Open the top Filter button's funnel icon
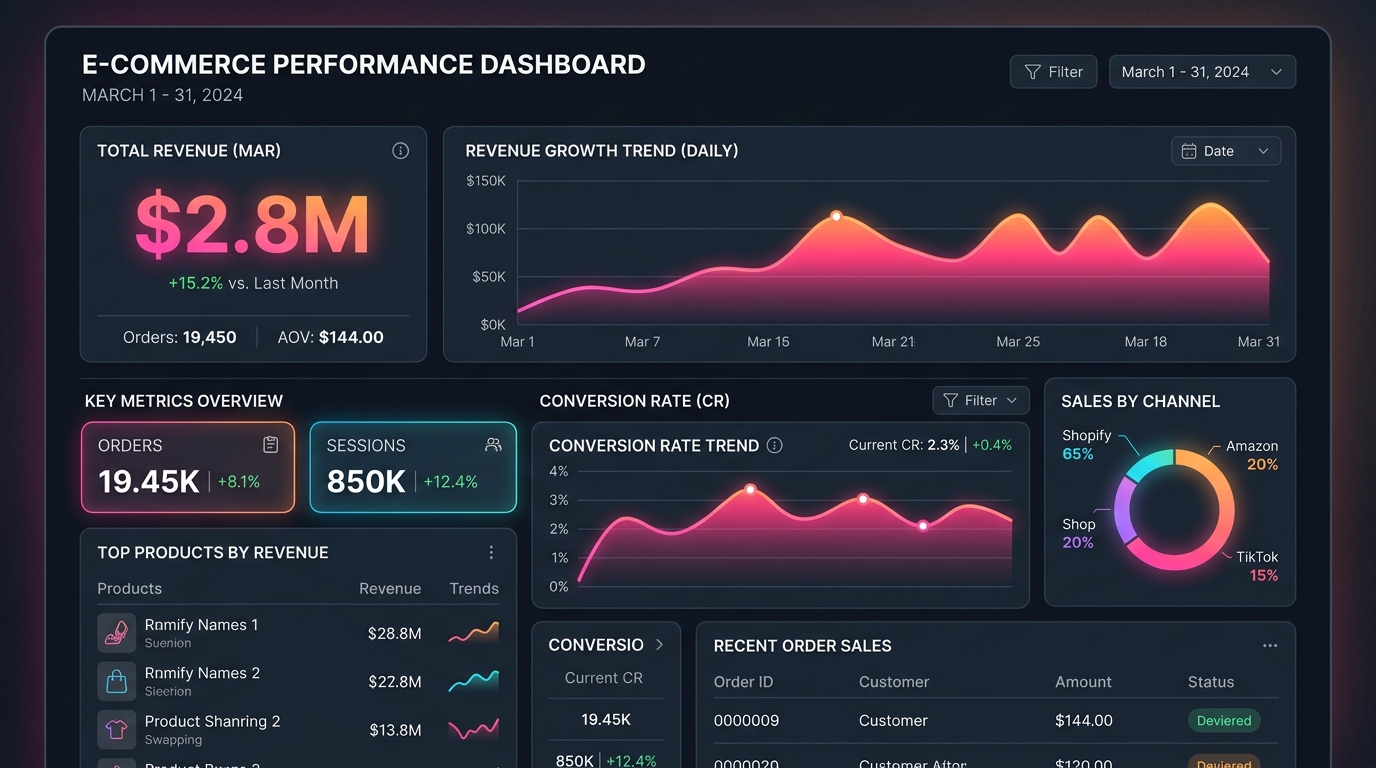This screenshot has height=768, width=1376. (1032, 72)
